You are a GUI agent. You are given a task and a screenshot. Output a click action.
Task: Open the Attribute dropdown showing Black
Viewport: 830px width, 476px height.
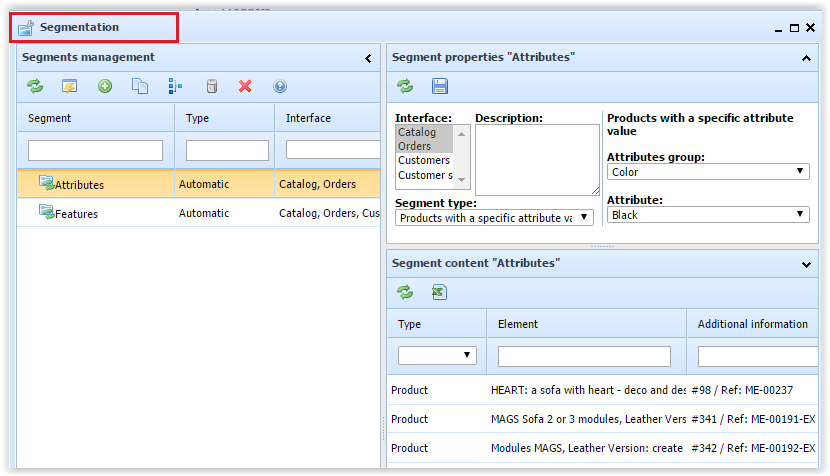(x=708, y=214)
